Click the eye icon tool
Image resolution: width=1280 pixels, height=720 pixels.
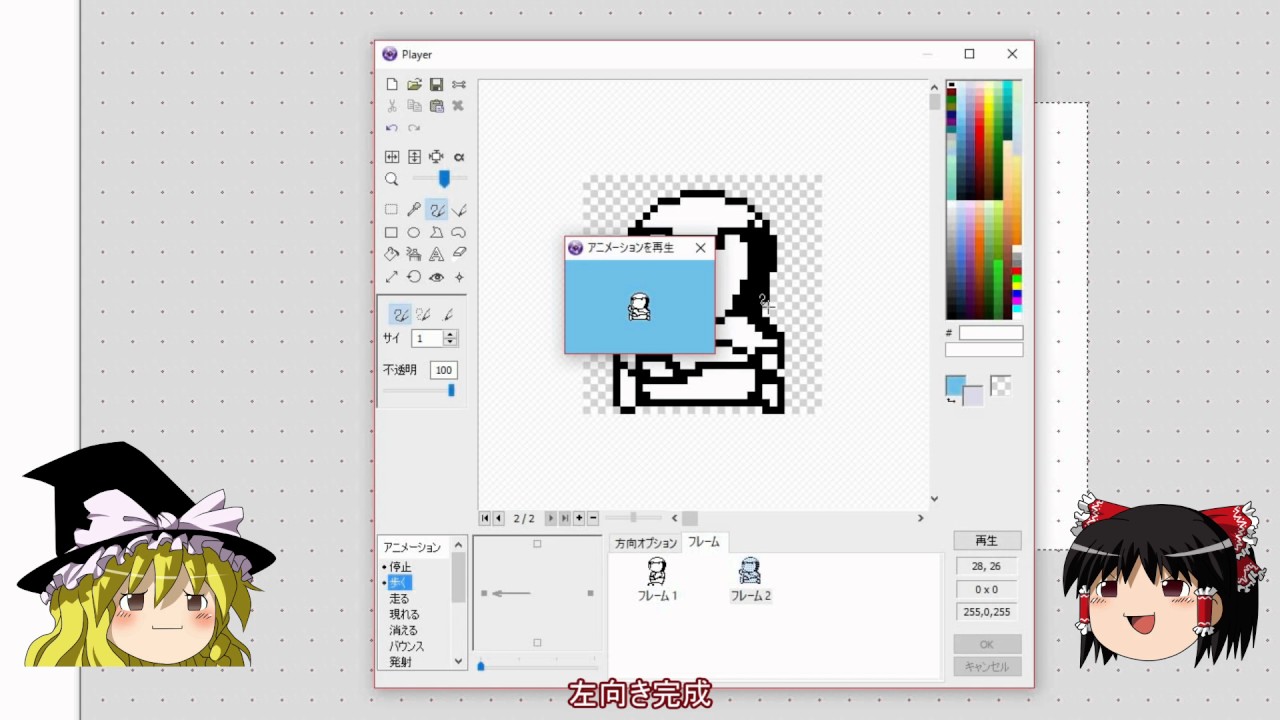[x=436, y=277]
